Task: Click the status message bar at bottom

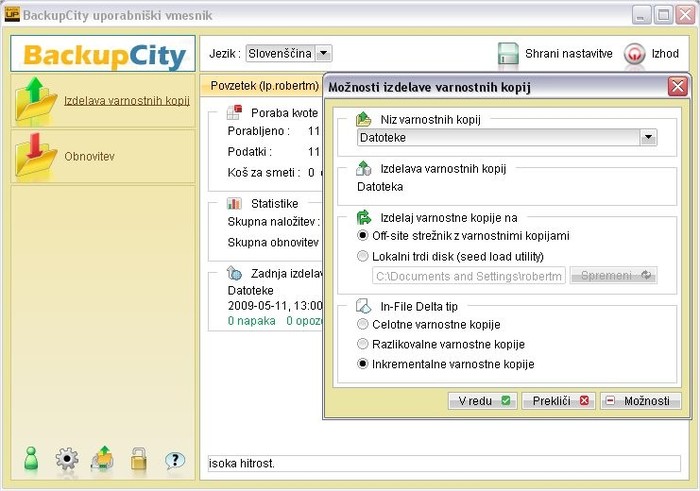Action: pos(444,463)
